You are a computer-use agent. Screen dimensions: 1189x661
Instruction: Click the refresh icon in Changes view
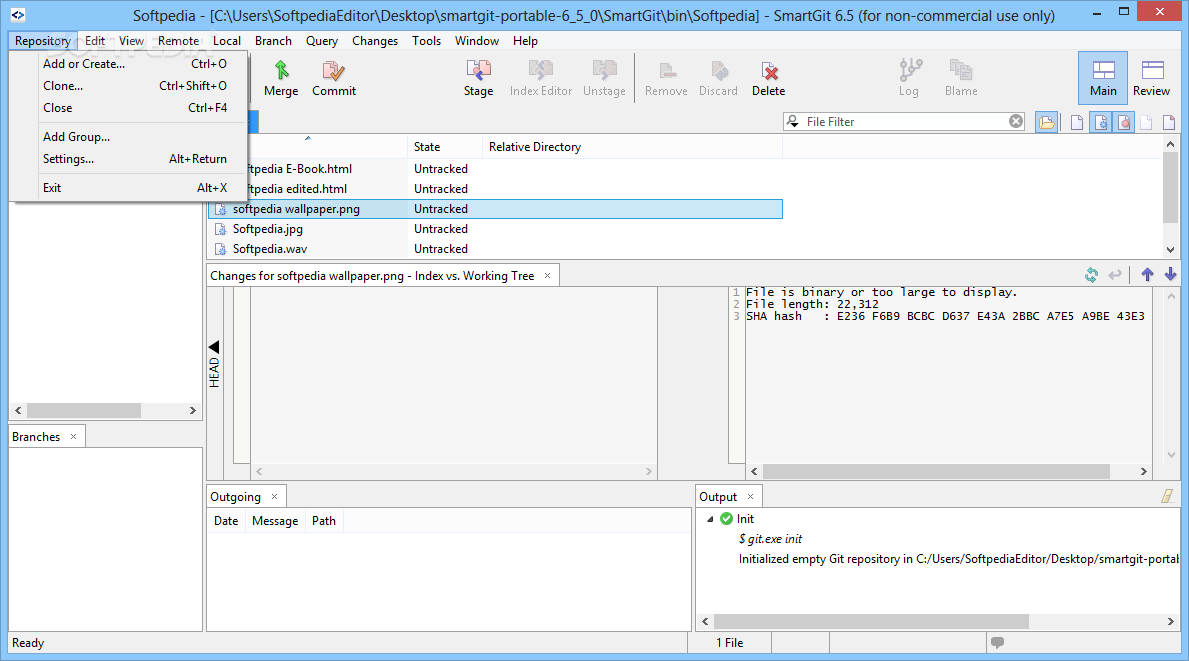coord(1091,275)
